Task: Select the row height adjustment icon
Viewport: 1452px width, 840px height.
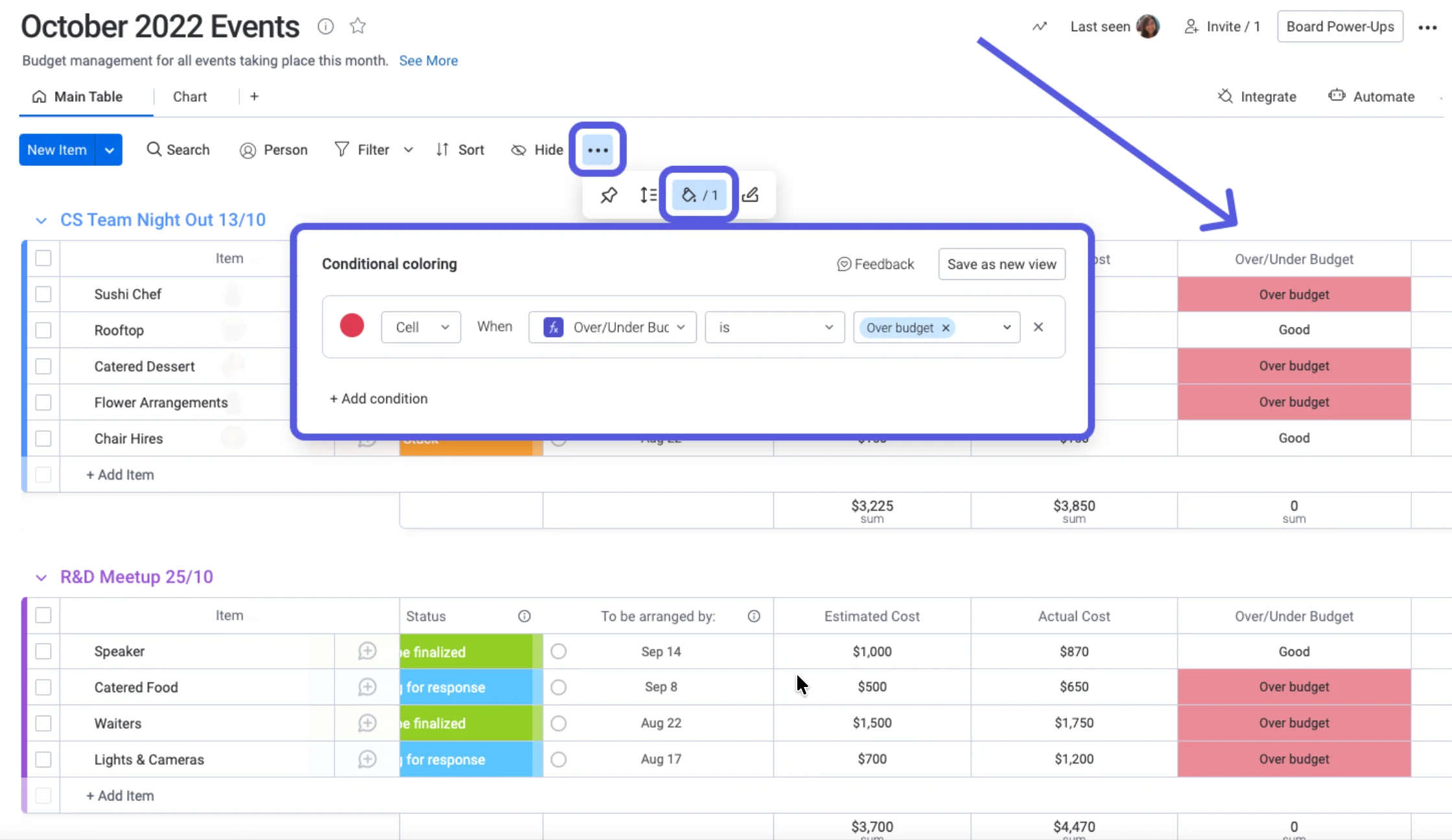Action: click(x=648, y=195)
